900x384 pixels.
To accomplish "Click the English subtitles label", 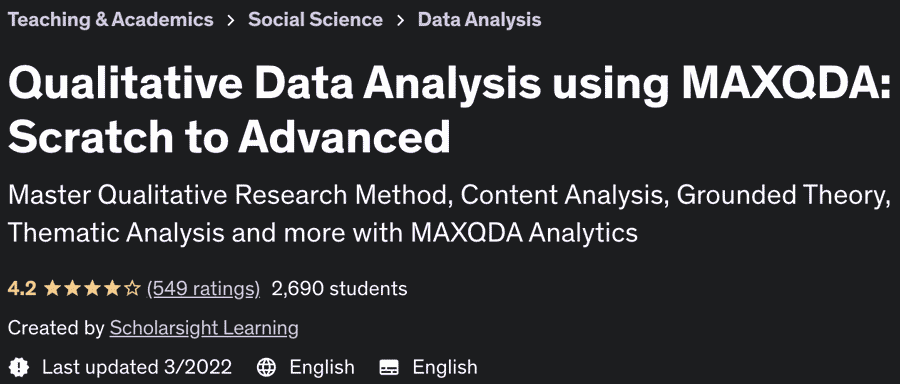I will tap(445, 367).
